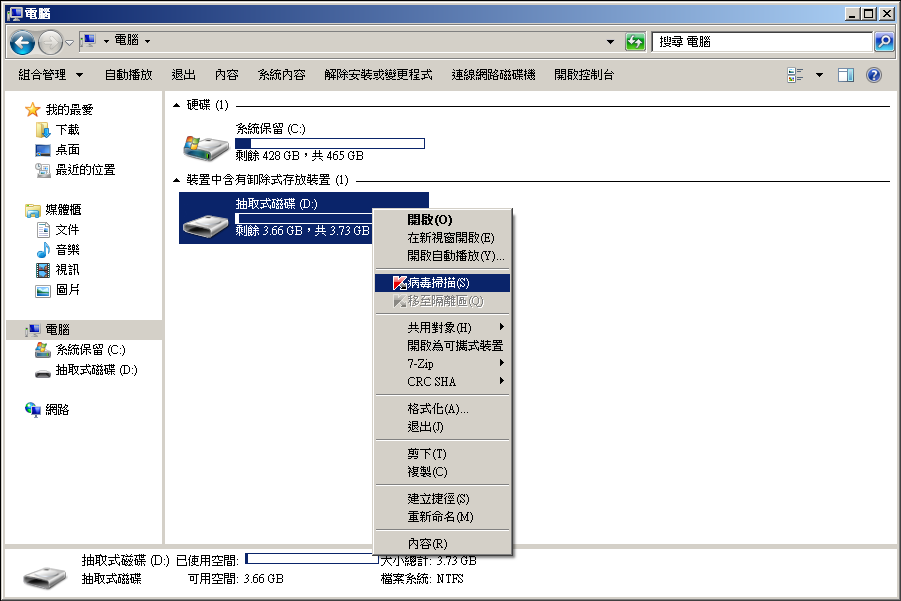Click the help question mark icon
This screenshot has width=901, height=601.
873,75
